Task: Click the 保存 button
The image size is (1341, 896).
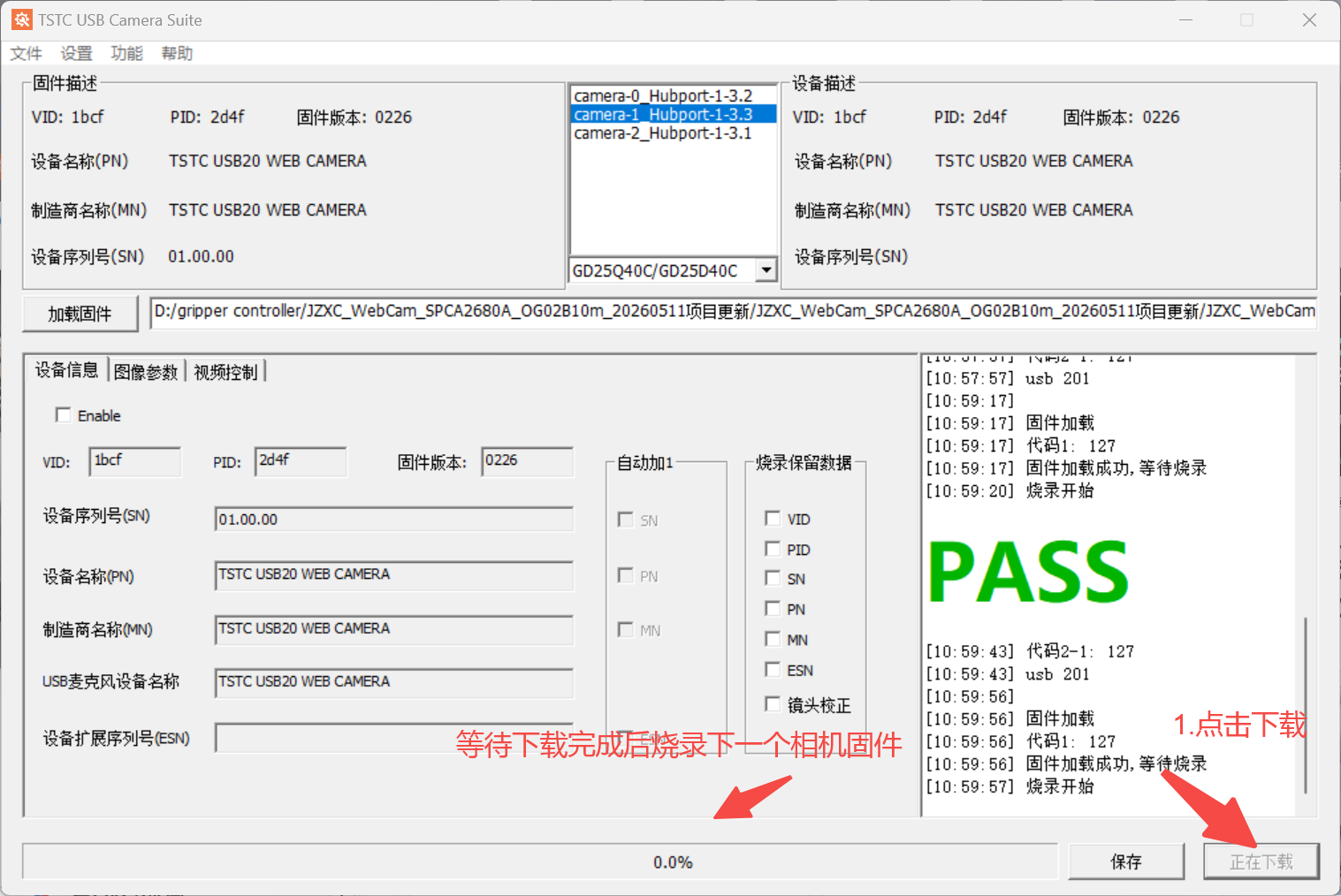Action: [1126, 862]
